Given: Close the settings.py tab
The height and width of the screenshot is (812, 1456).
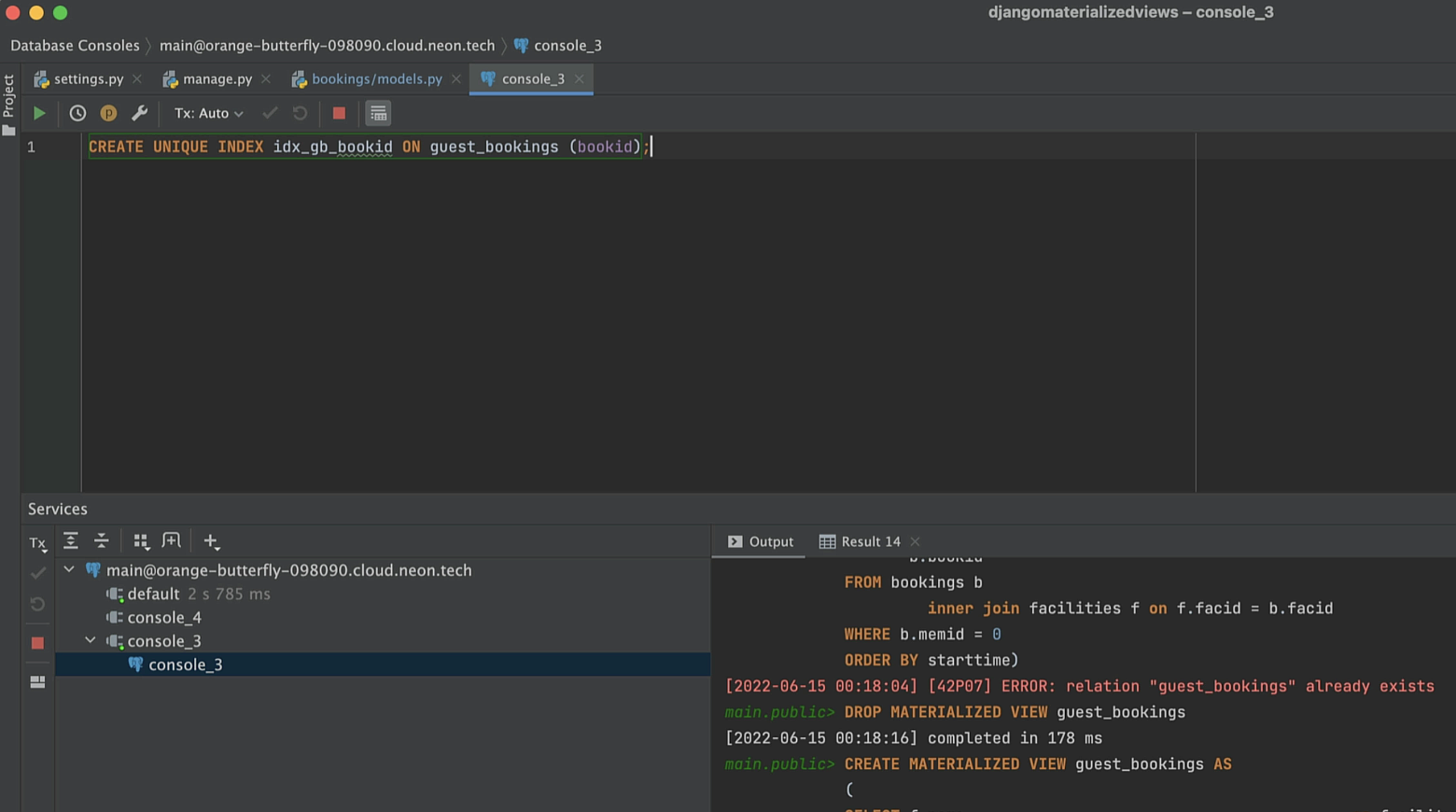Looking at the screenshot, I should (x=137, y=78).
